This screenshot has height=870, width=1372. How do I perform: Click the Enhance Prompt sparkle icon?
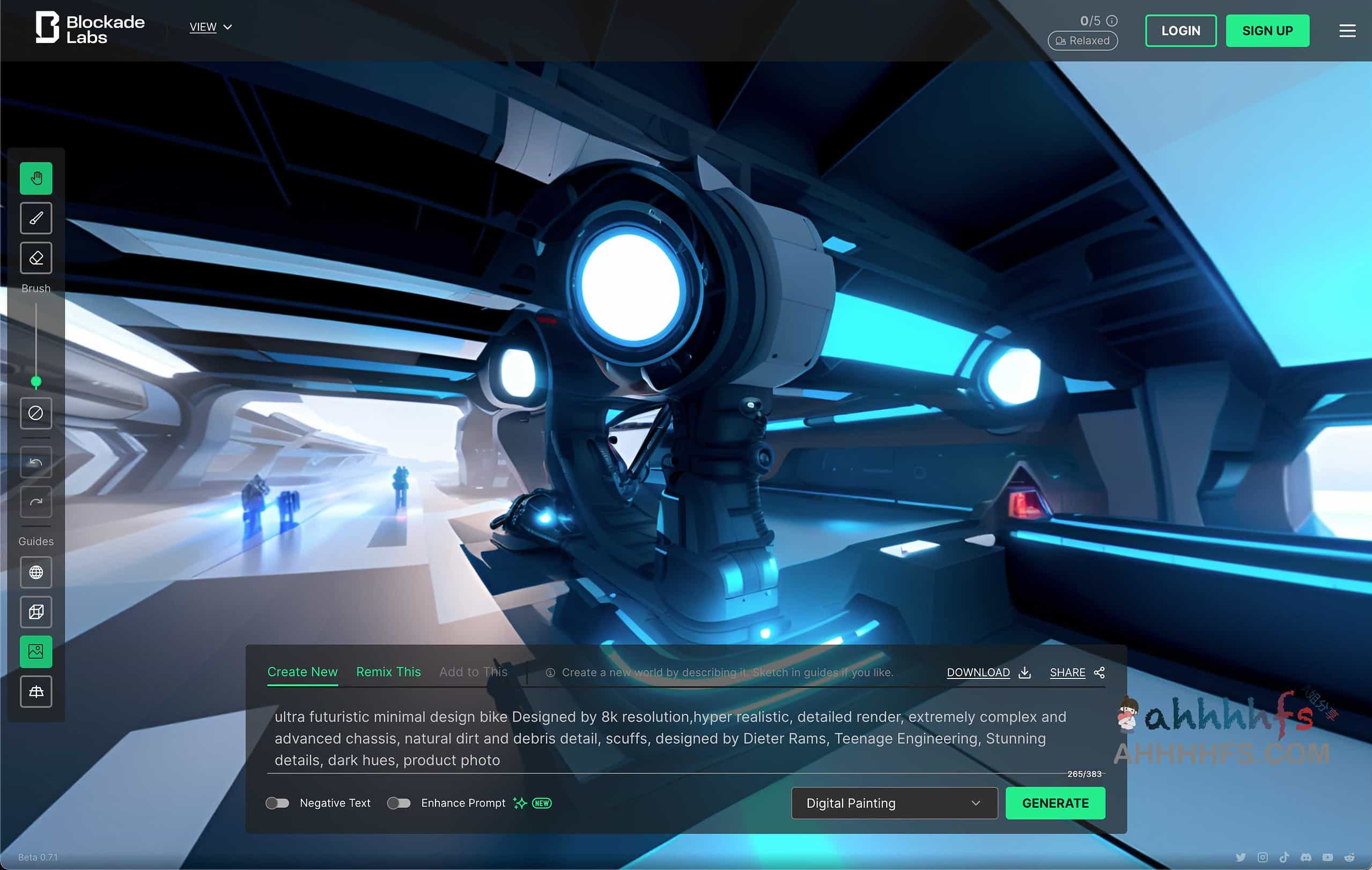(520, 803)
